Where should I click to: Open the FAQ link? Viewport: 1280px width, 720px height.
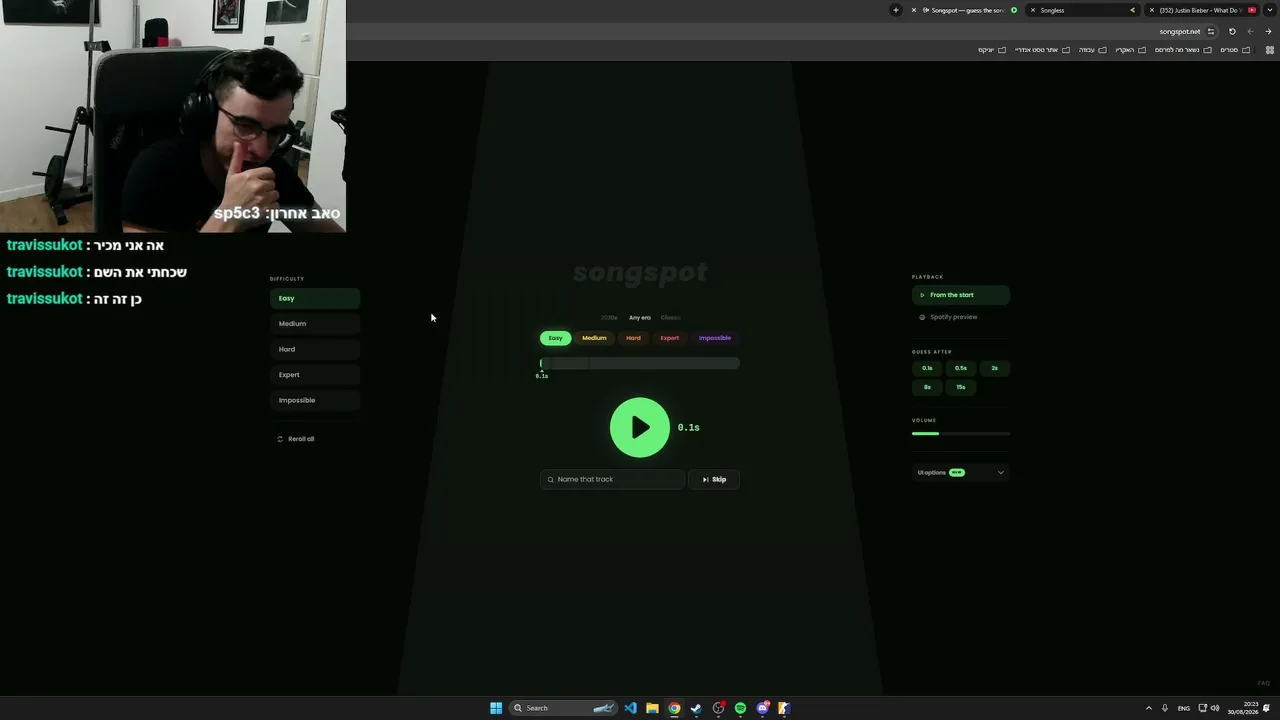(x=1264, y=684)
